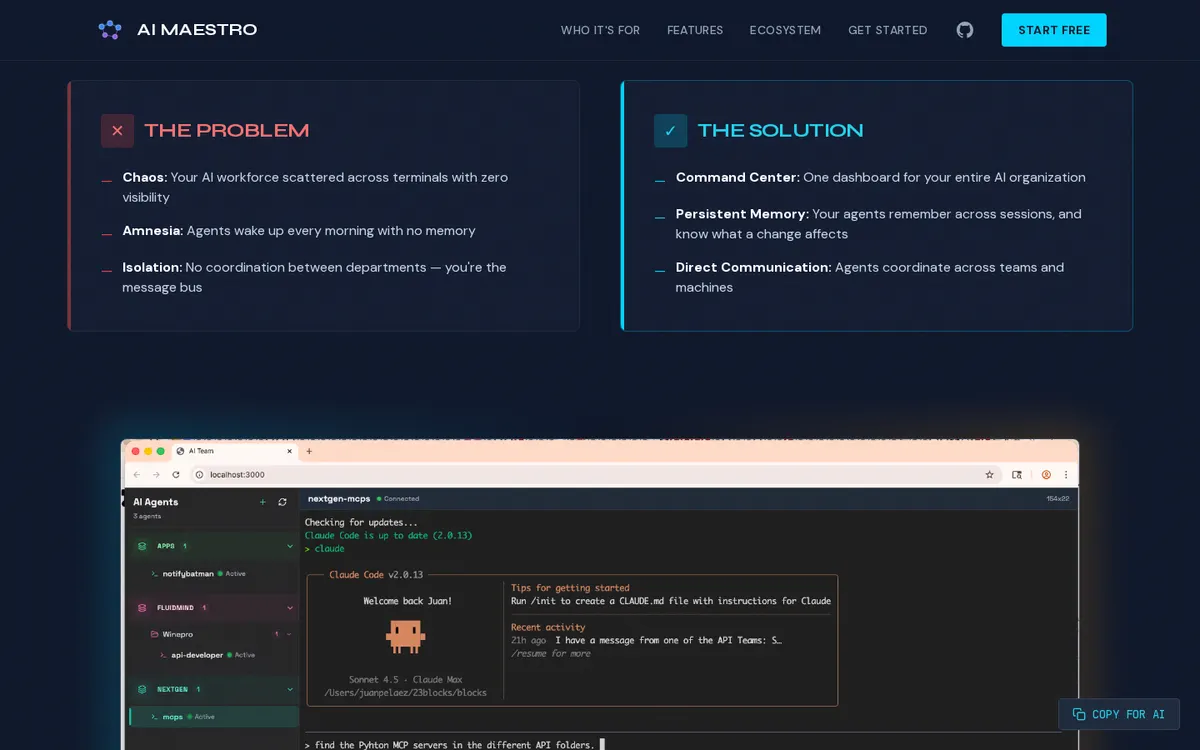Click the browser forward arrow in demo screenshot
The width and height of the screenshot is (1200, 750).
coord(156,475)
